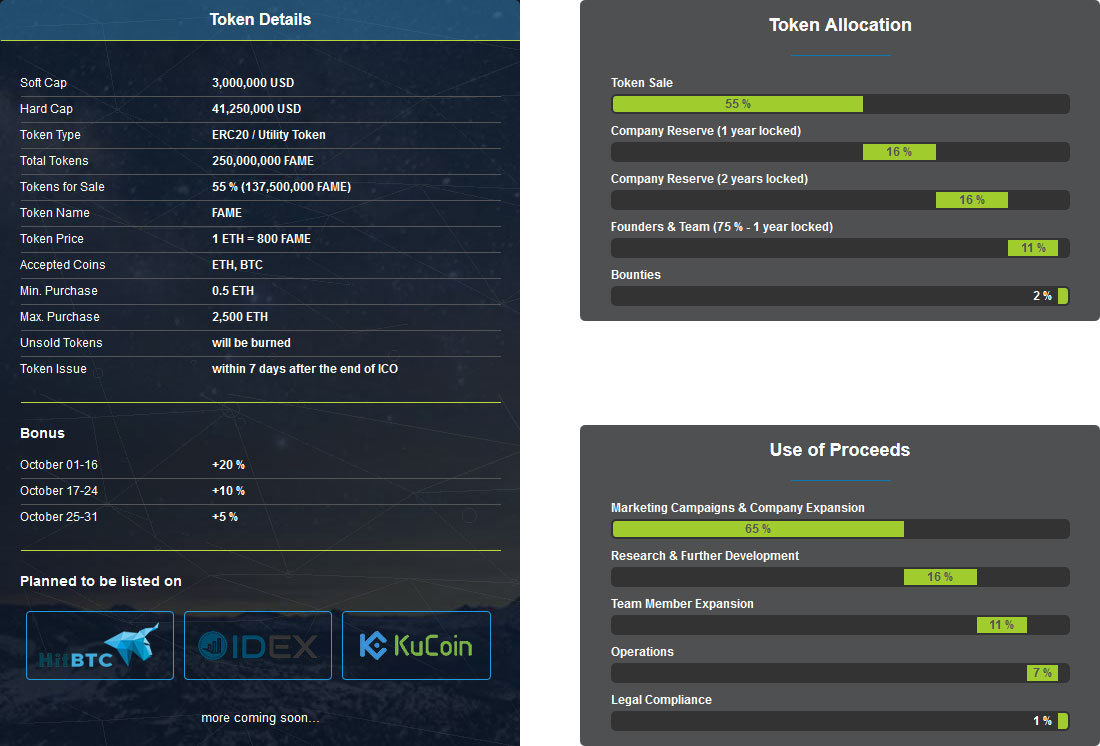Image resolution: width=1100 pixels, height=746 pixels.
Task: Click the Use of Proceeds panel title
Action: (x=840, y=450)
